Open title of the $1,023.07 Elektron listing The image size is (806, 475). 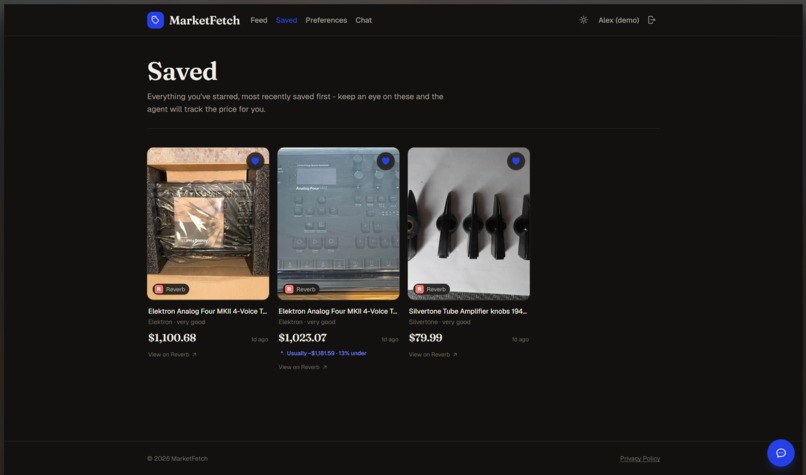[x=338, y=311]
